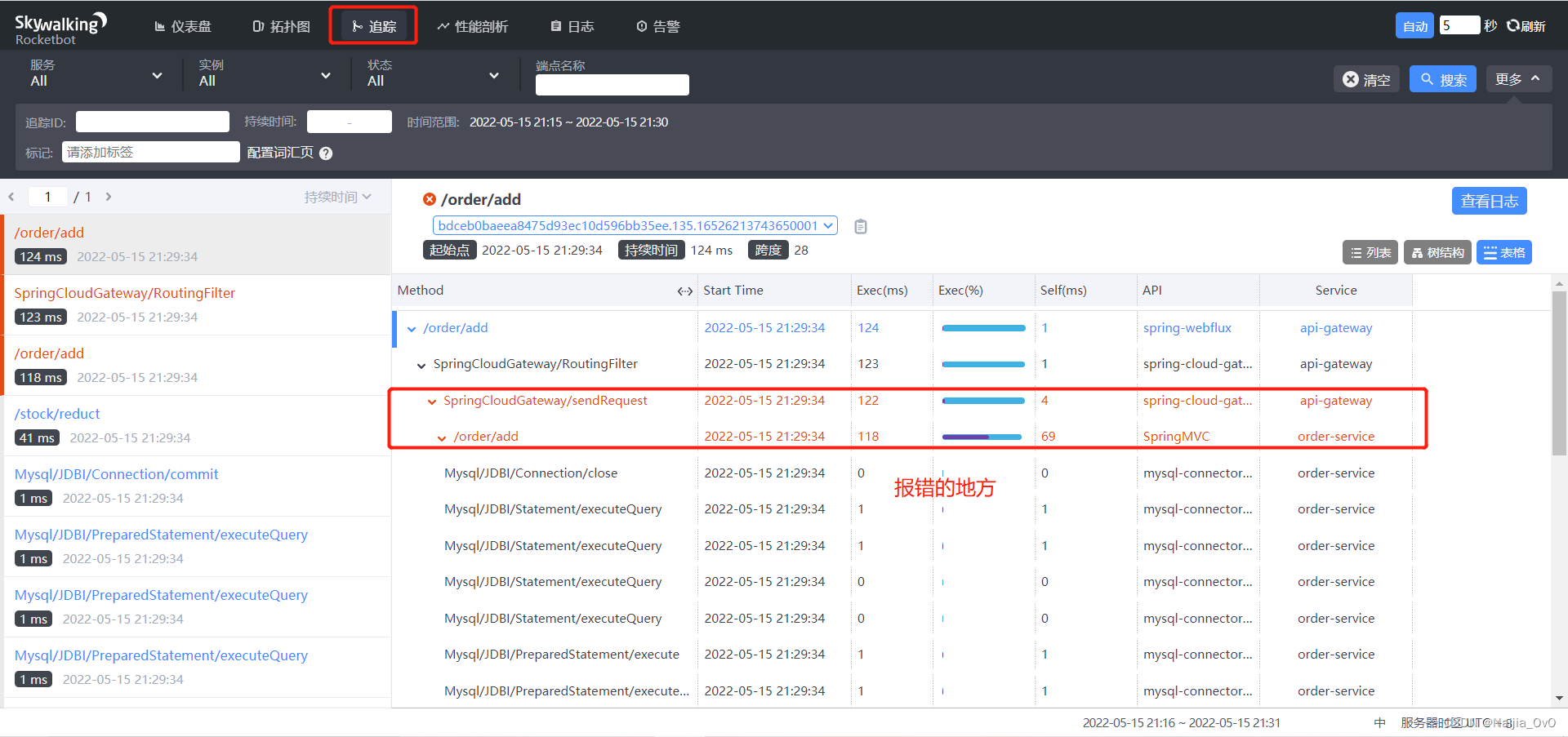The width and height of the screenshot is (1568, 737).
Task: Open the 日志 log tab
Action: (572, 26)
